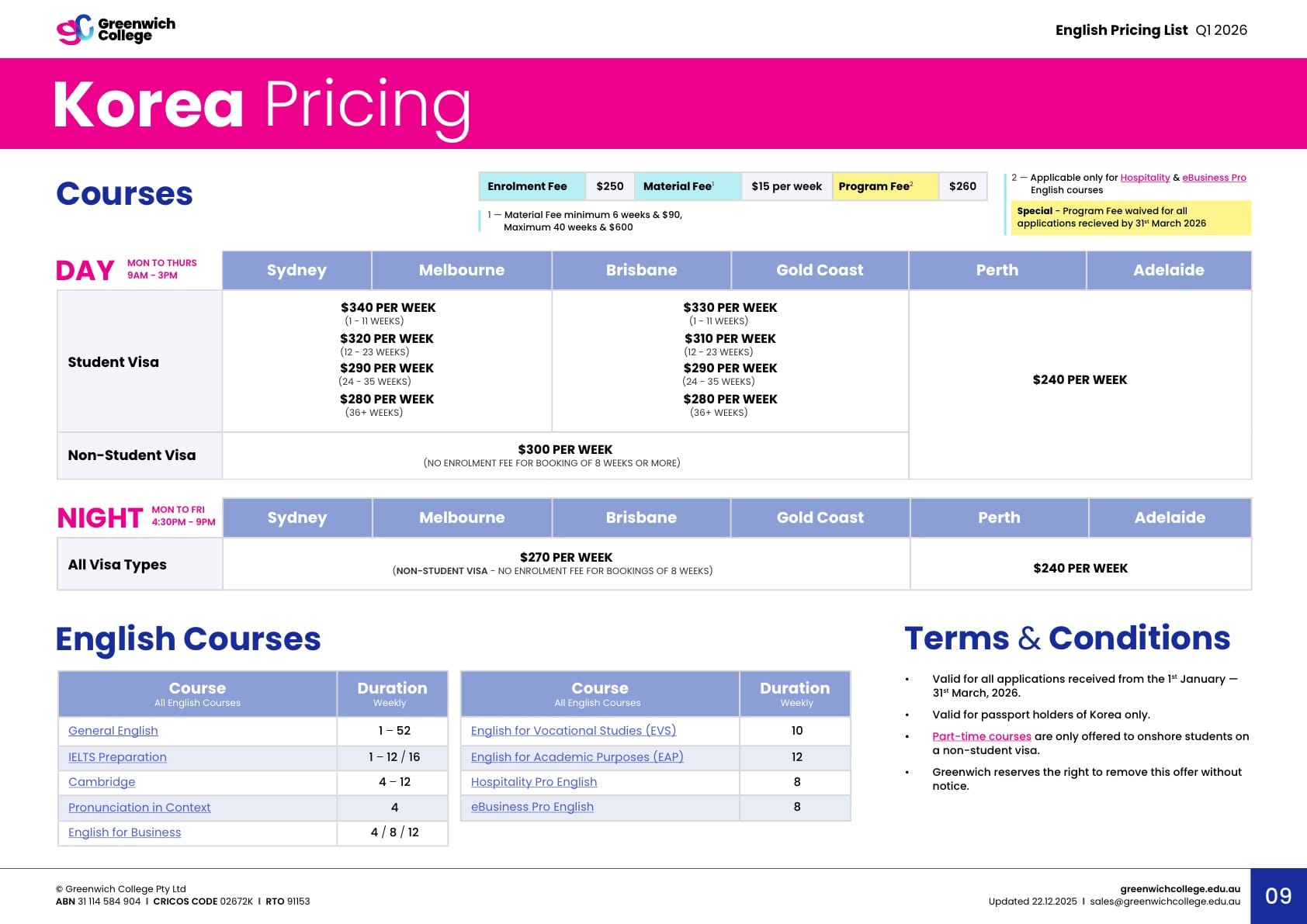The image size is (1307, 924).
Task: Visit greenwichcollege.edu.au in the footer
Action: [x=1180, y=889]
